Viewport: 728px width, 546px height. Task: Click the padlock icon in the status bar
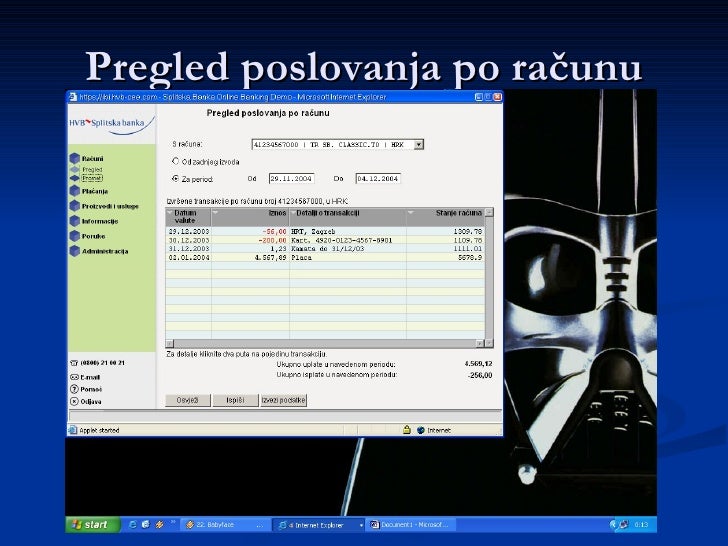point(407,429)
